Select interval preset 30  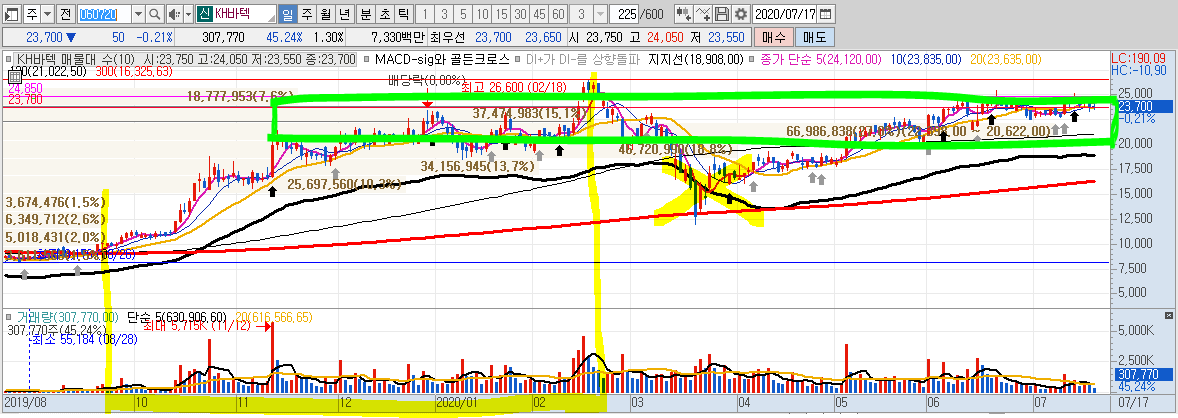[519, 14]
